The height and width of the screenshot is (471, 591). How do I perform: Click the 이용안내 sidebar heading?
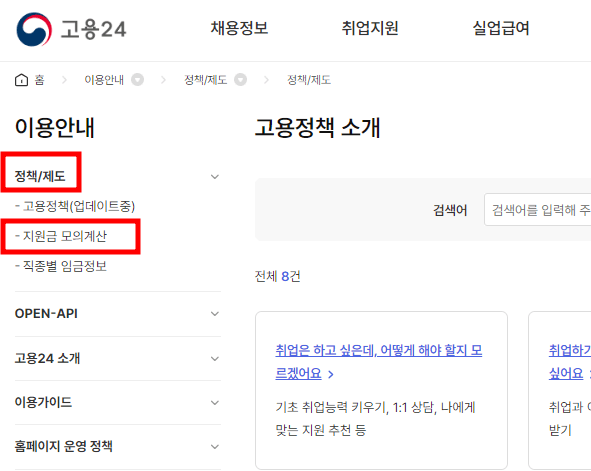pos(55,127)
